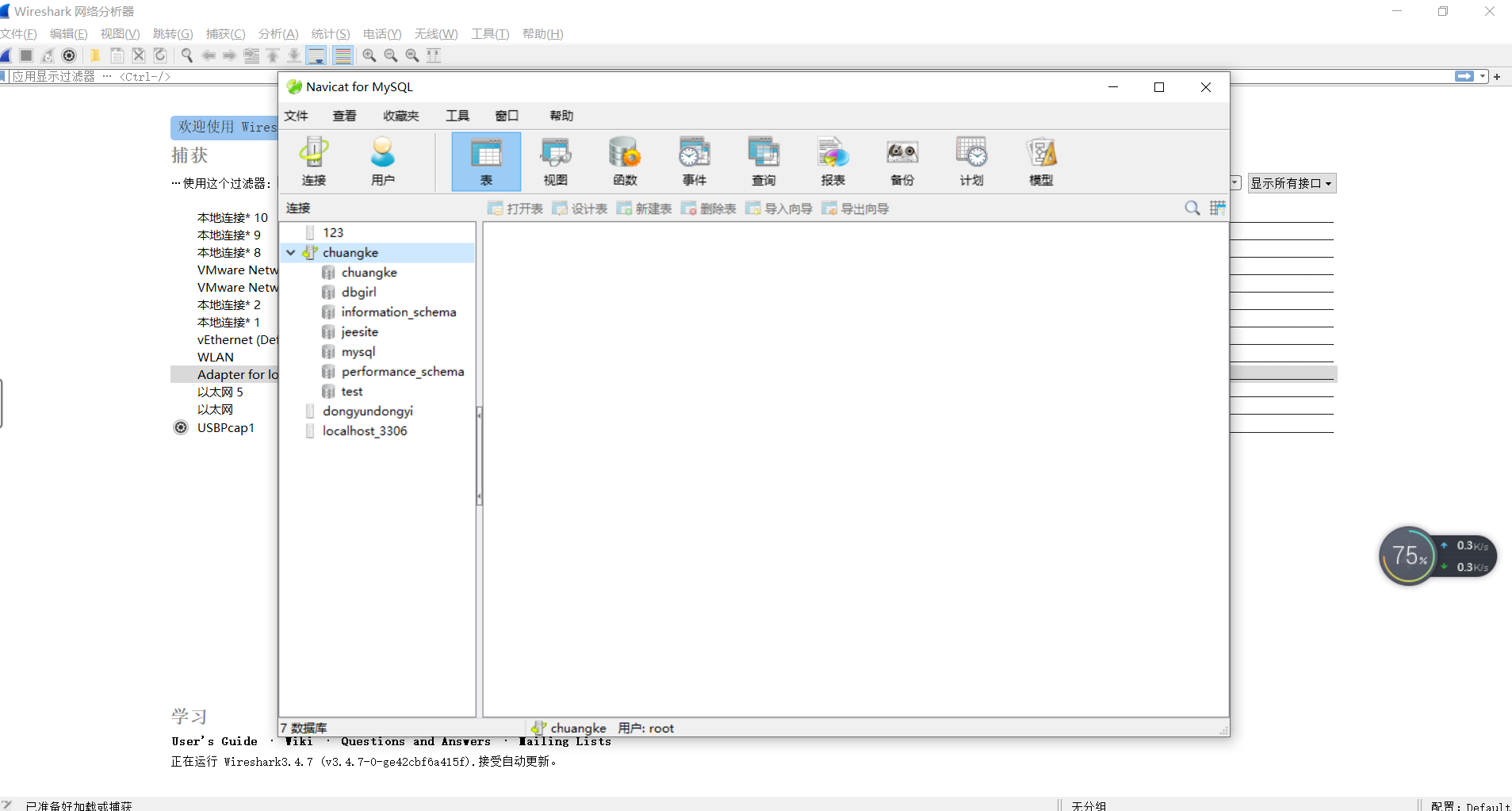This screenshot has height=811, width=1512.
Task: Open Navicat 文件 menu
Action: [x=296, y=116]
